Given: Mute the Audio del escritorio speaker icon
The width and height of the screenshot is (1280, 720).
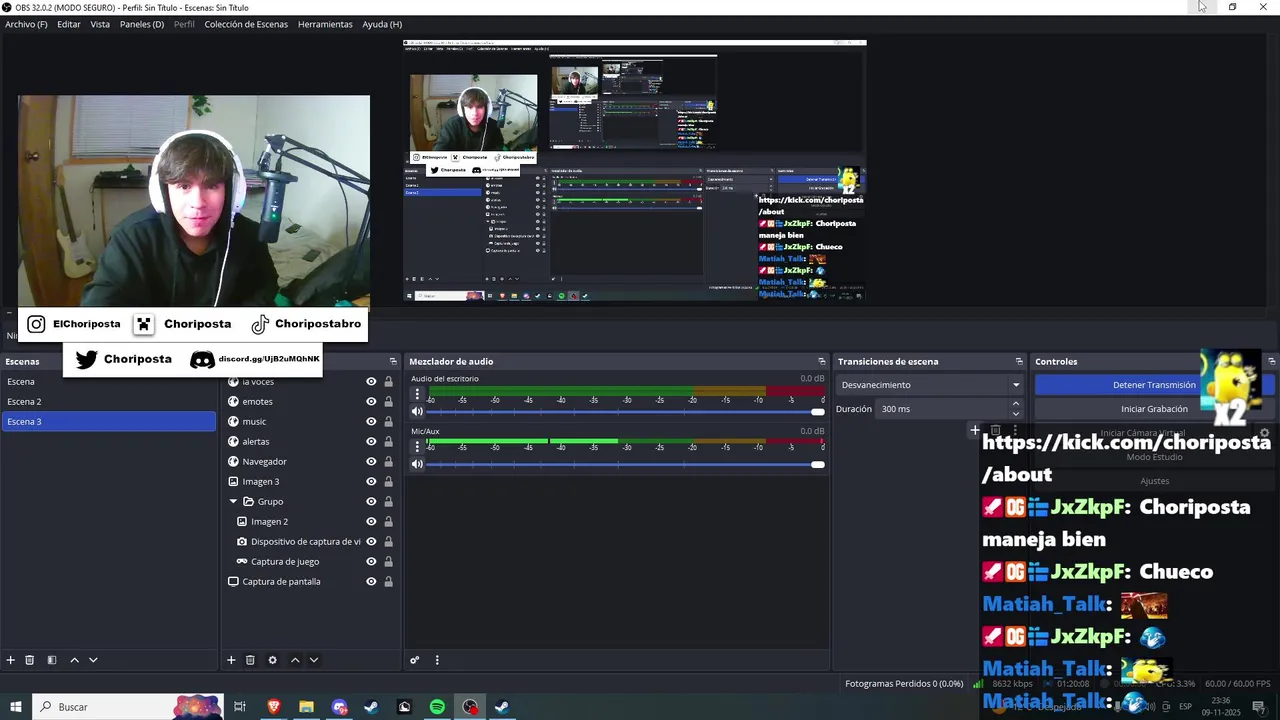Looking at the screenshot, I should click(417, 411).
